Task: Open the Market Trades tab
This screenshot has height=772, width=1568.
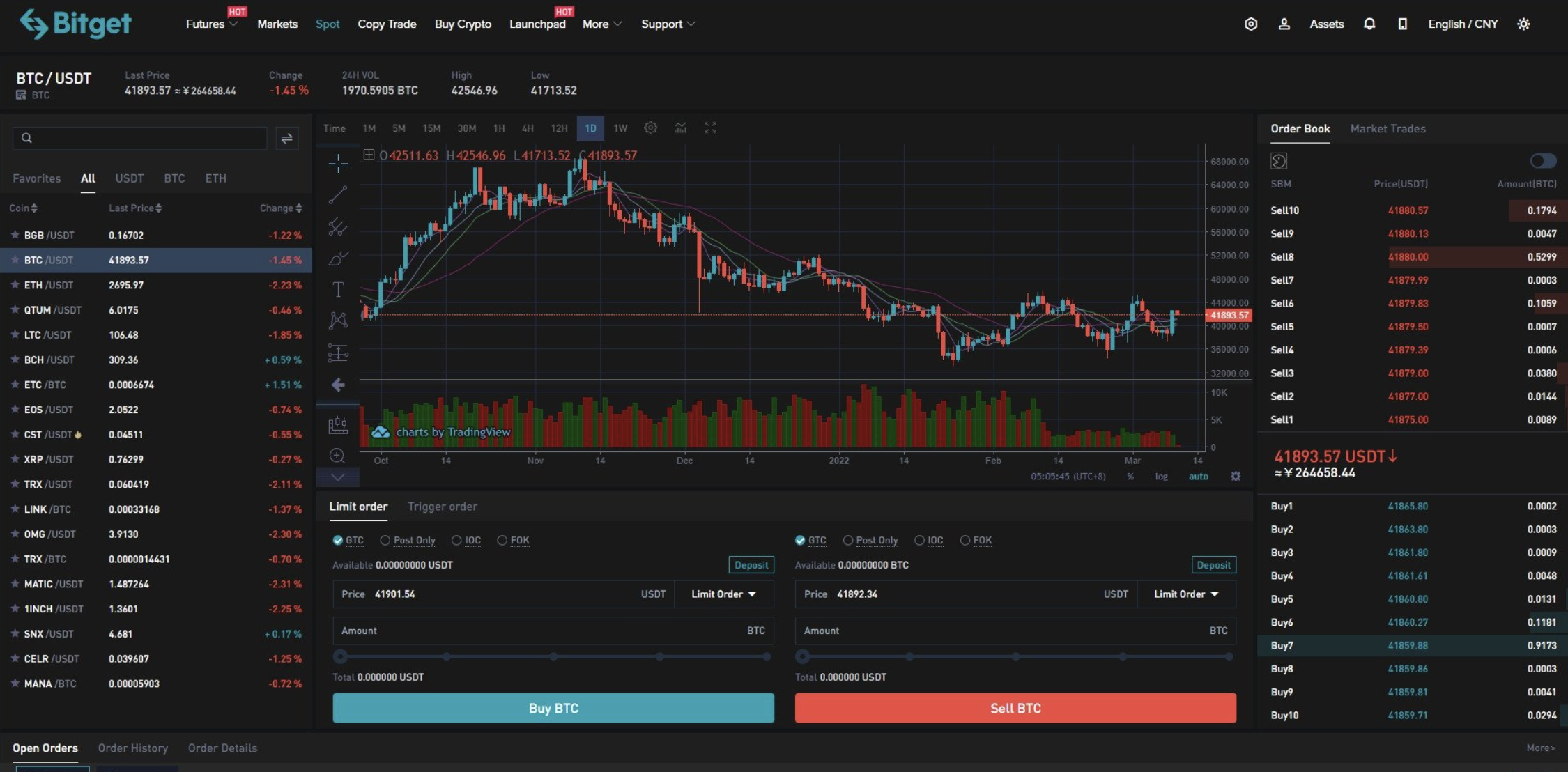Action: (1388, 128)
